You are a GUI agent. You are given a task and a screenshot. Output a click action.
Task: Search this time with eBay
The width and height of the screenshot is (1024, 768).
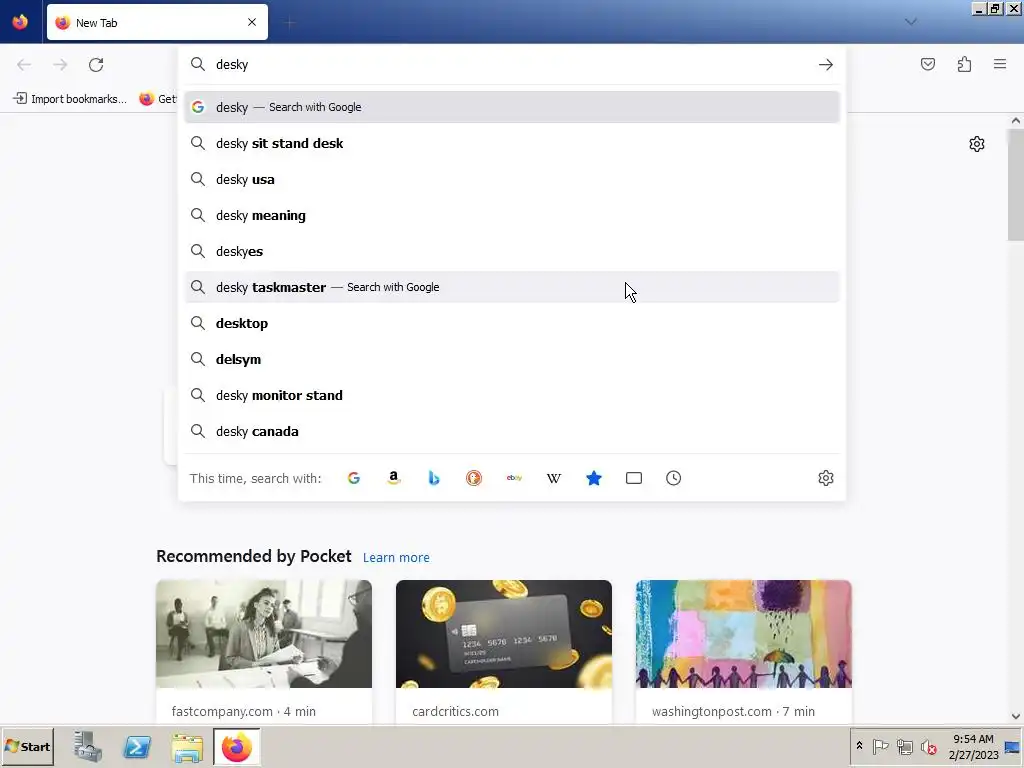(x=514, y=478)
